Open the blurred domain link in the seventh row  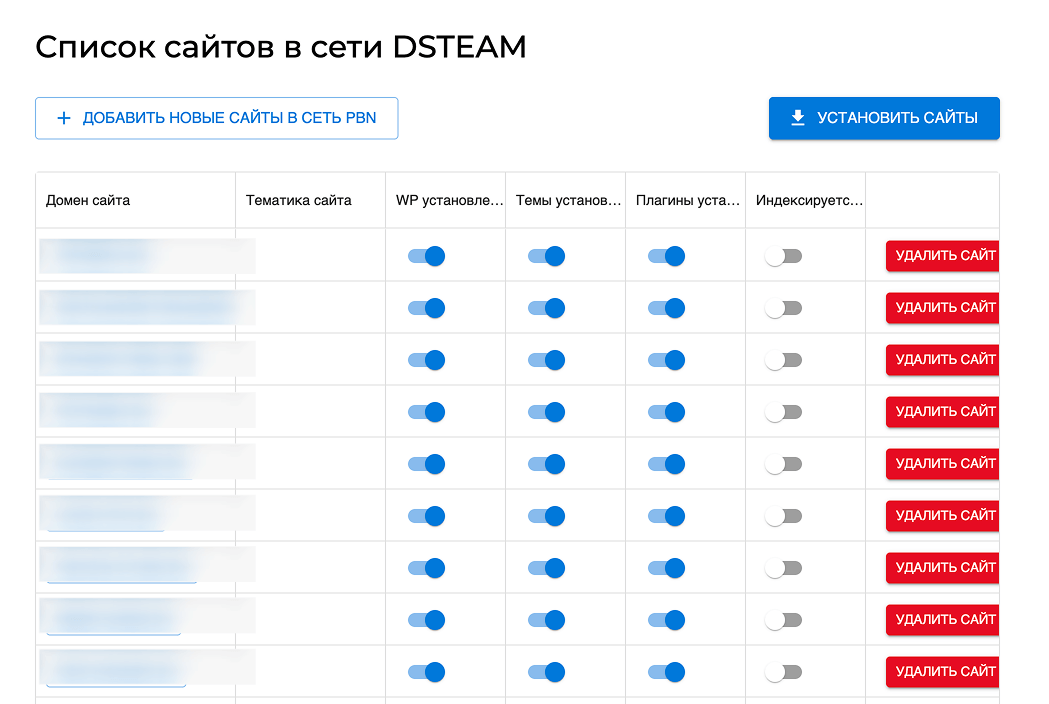coord(122,568)
